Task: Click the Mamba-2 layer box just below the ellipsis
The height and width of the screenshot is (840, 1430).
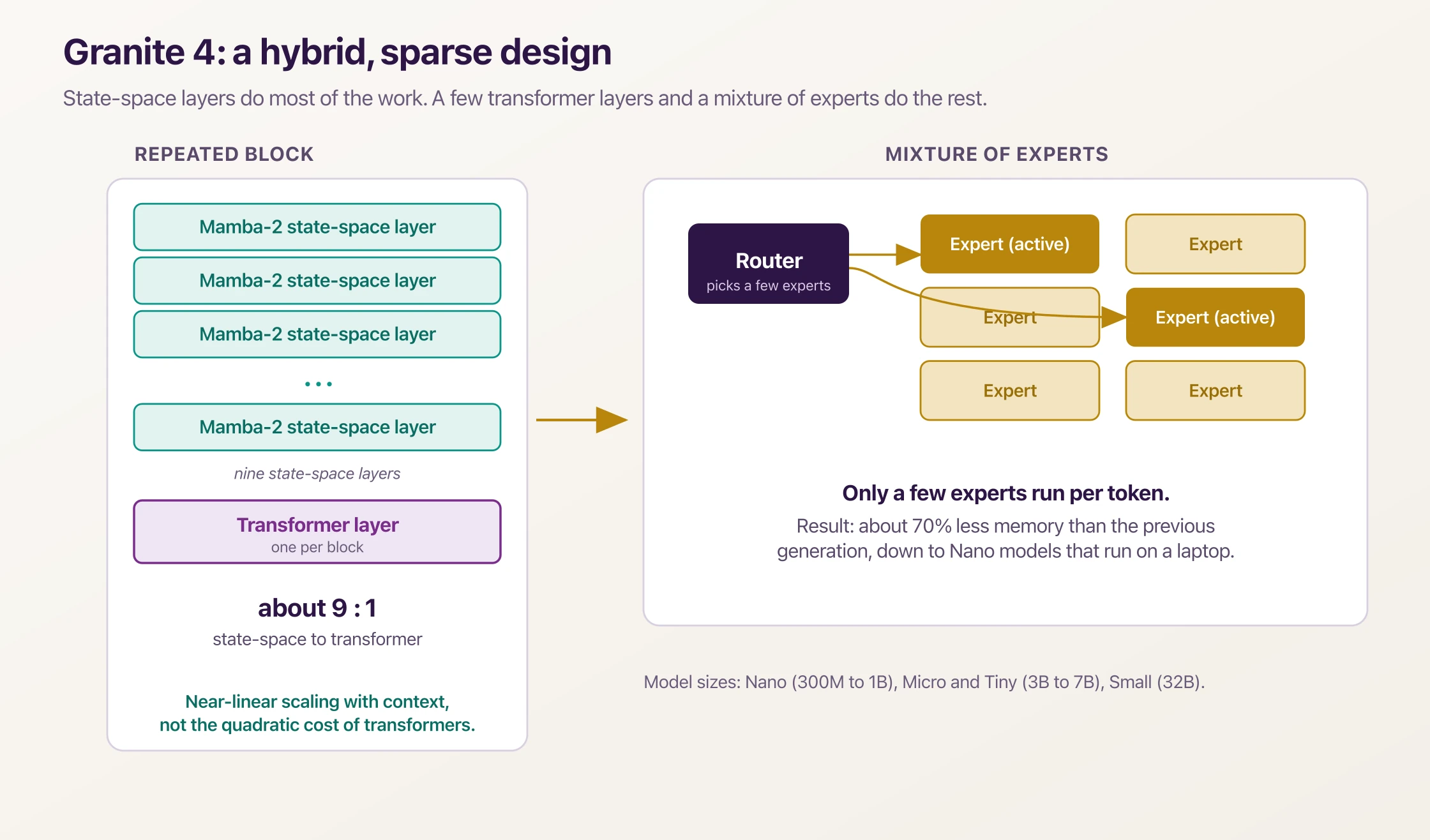Action: 317,427
